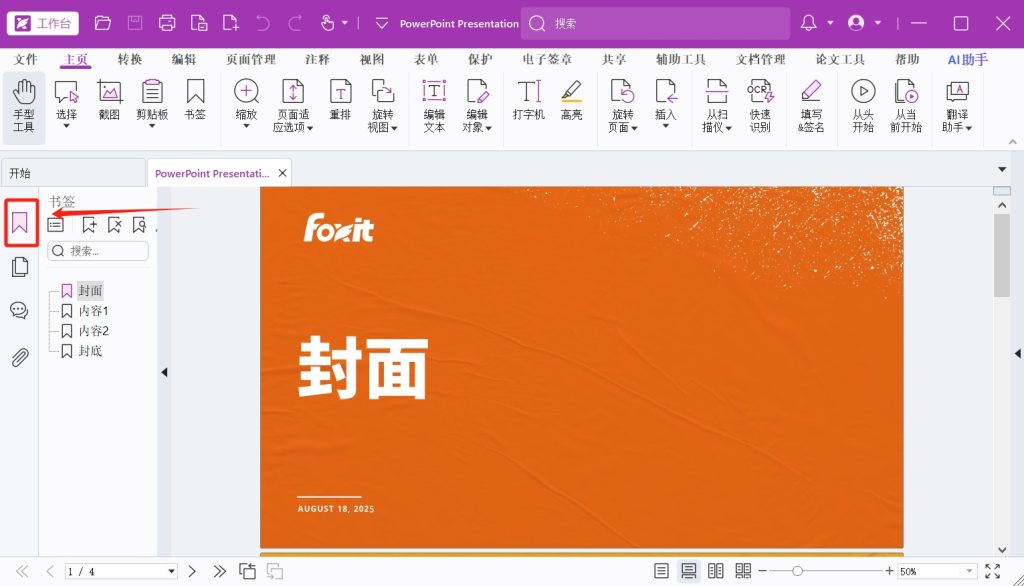Screen dimensions: 1024x586
Task: Click the zoom slider handle
Action: (797, 571)
